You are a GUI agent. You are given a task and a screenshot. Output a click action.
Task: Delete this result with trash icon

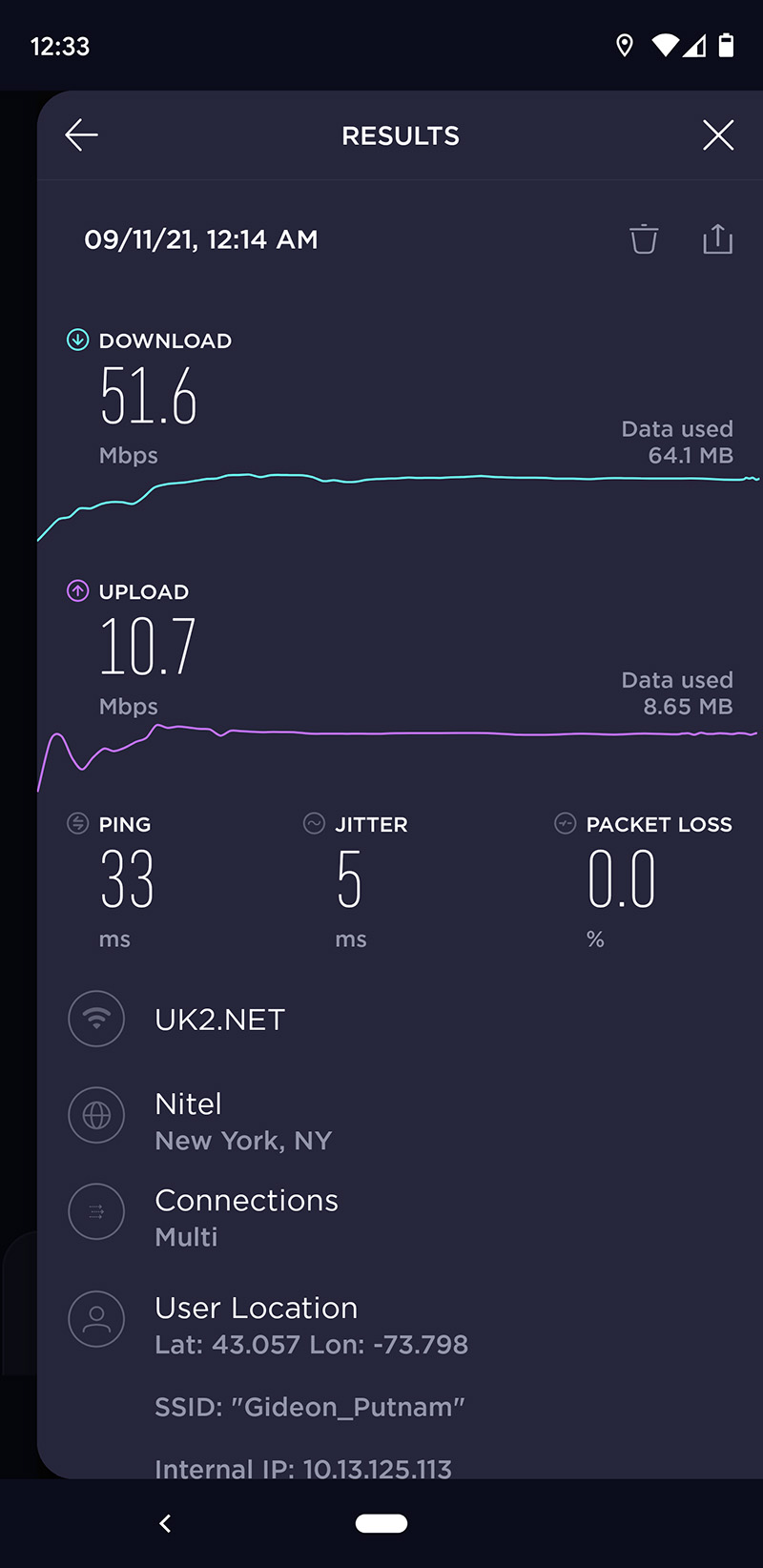point(644,239)
